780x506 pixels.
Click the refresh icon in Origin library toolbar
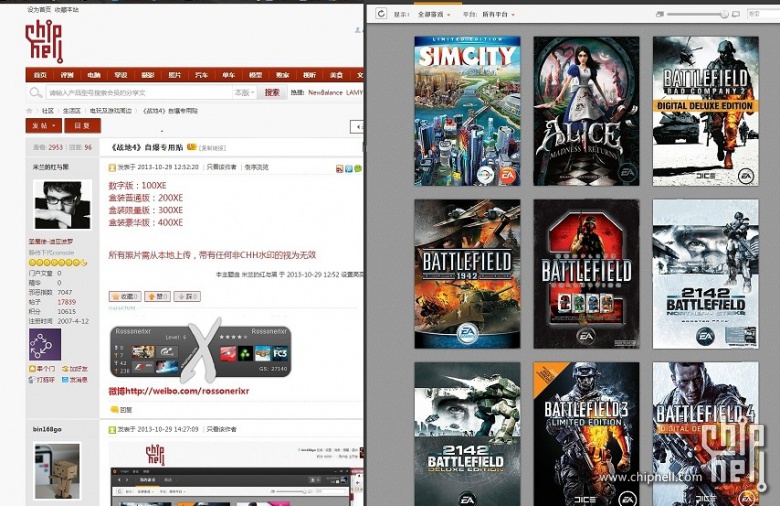pos(381,13)
